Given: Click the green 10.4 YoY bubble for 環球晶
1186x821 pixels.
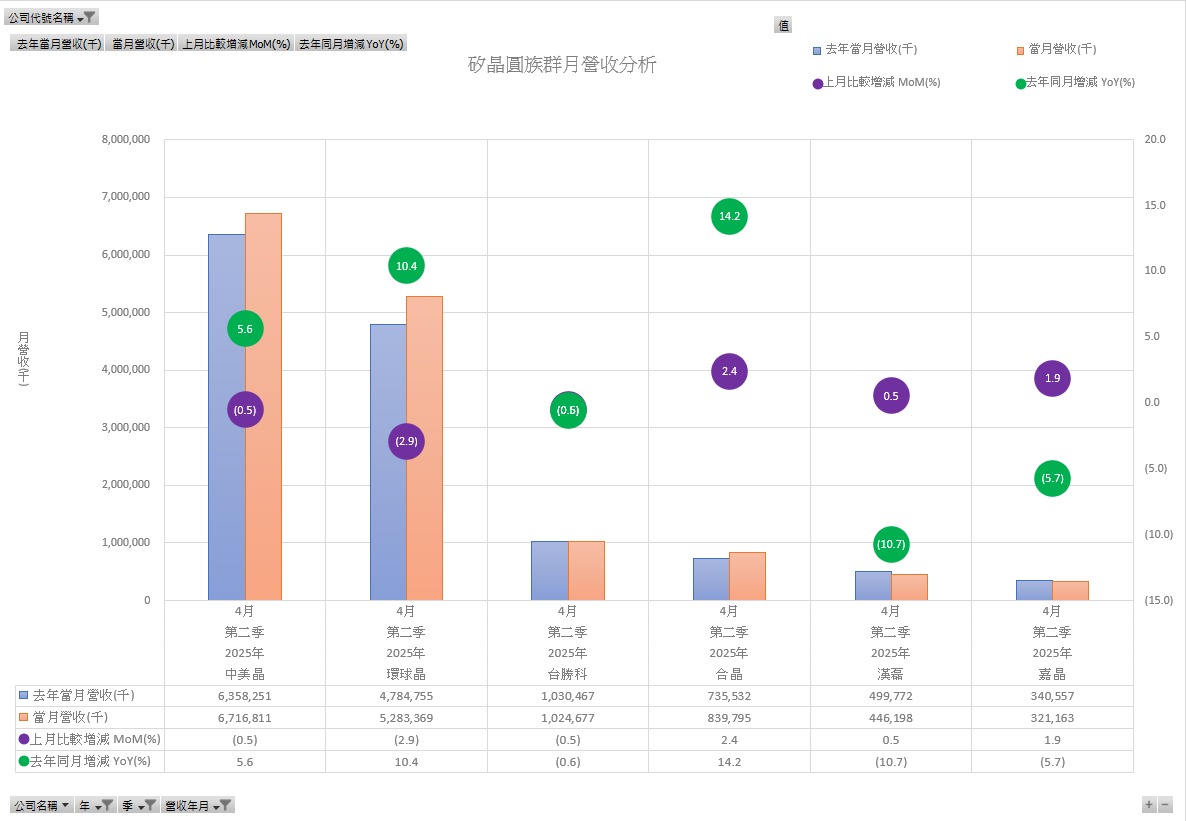Looking at the screenshot, I should coord(406,266).
